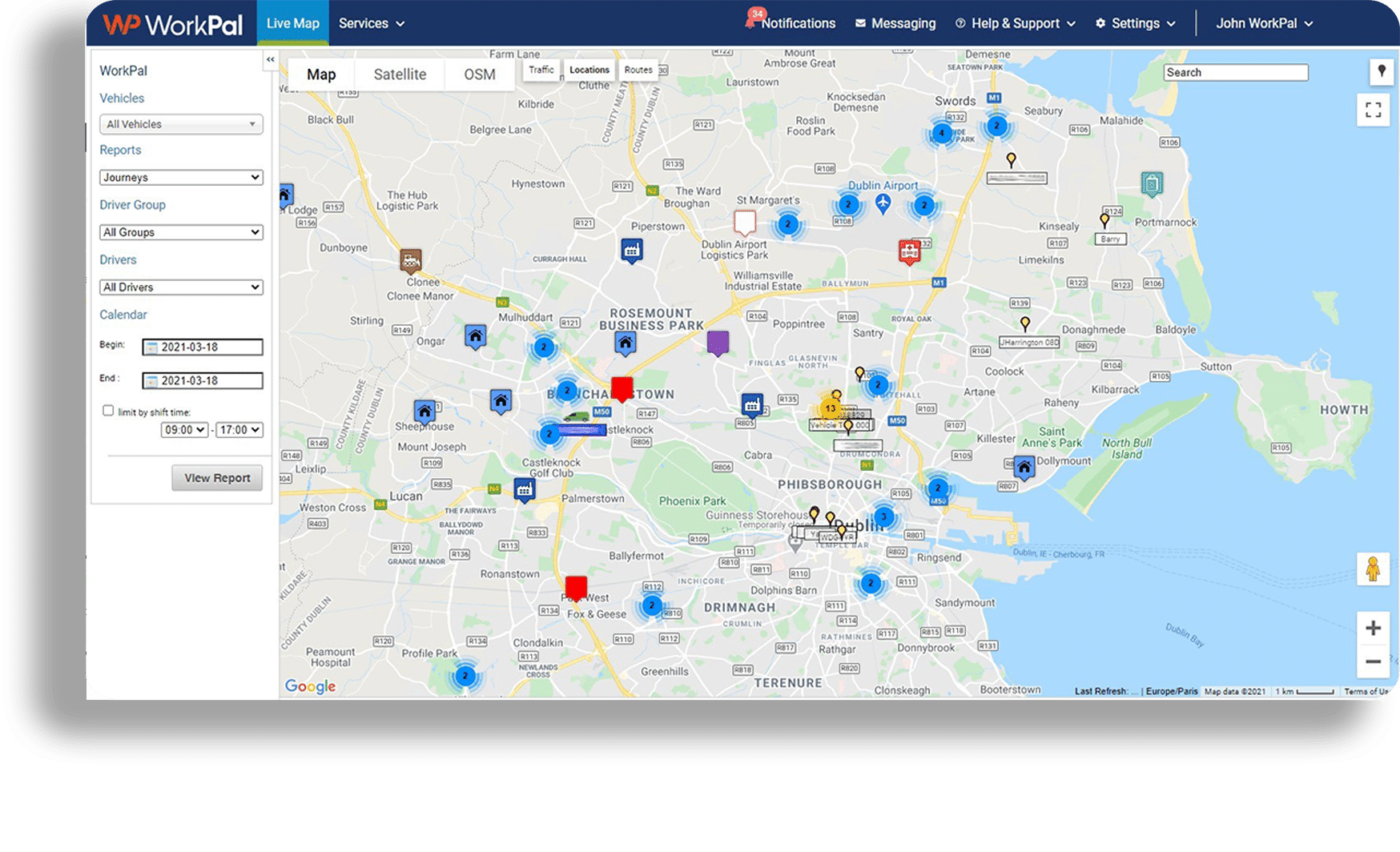Click the map location pin button
The image size is (1400, 852).
1381,71
